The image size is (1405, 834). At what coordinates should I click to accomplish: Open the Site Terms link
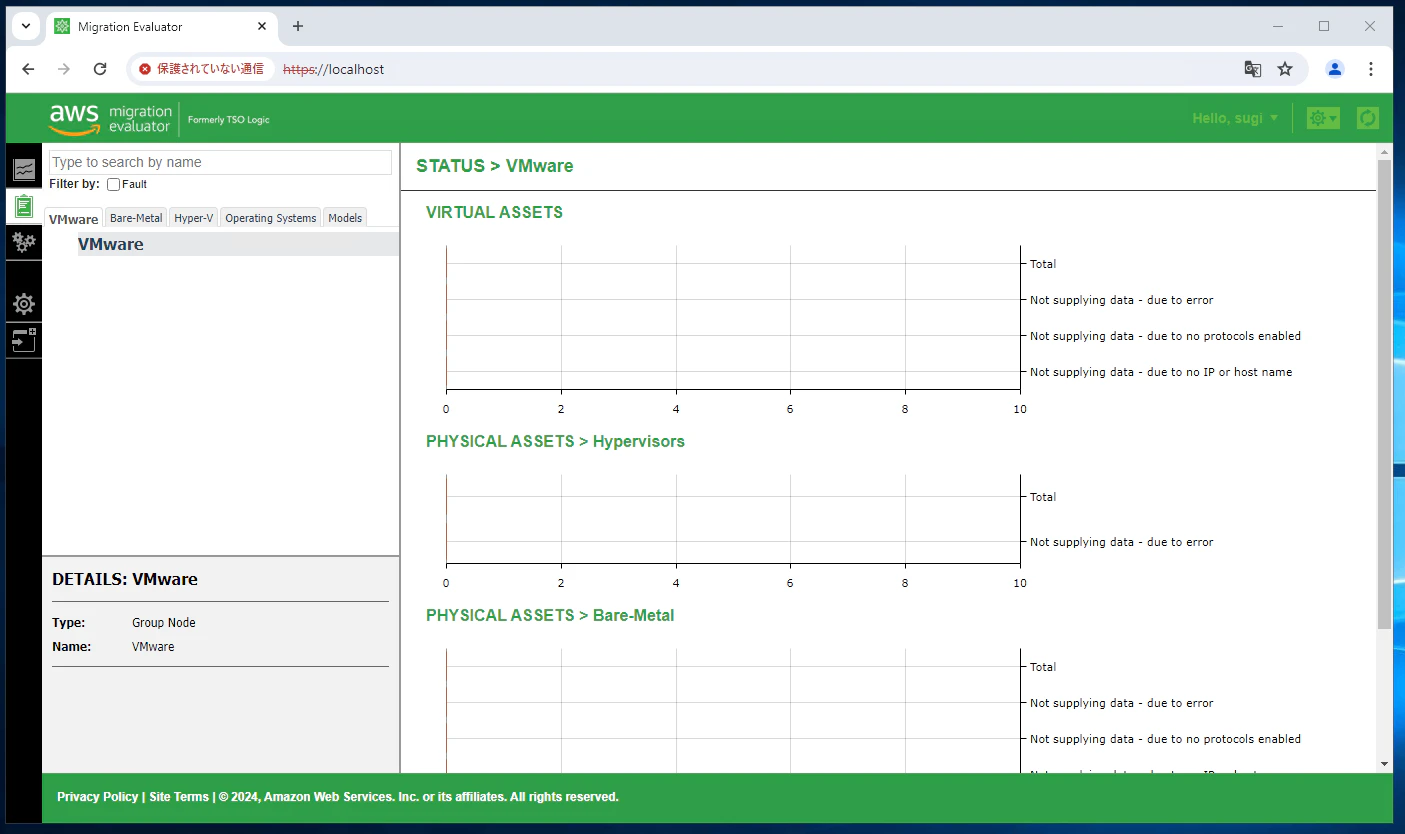click(179, 797)
